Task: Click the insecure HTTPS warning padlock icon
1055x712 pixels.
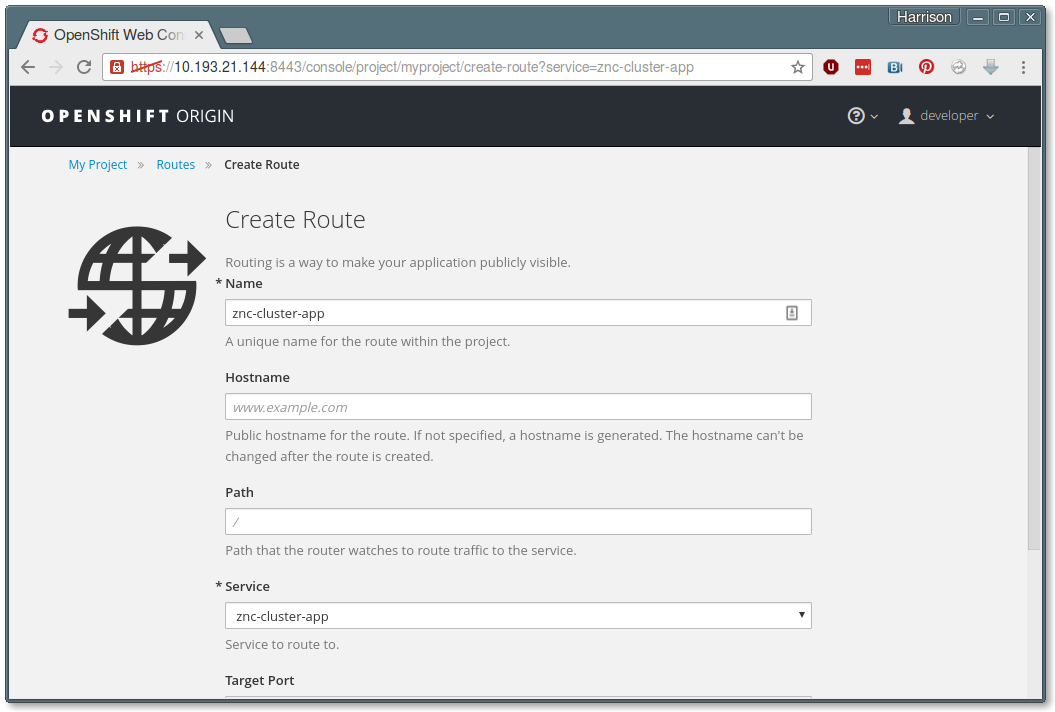Action: (117, 67)
